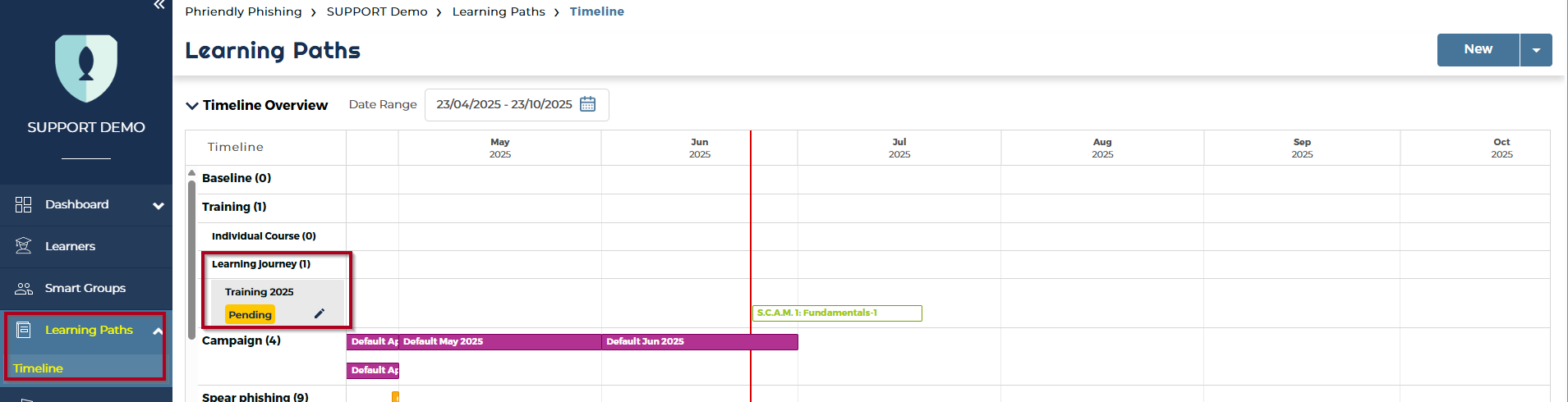Go to SUPPORT Demo breadcrumb link
This screenshot has width=1568, height=402.
coord(377,11)
